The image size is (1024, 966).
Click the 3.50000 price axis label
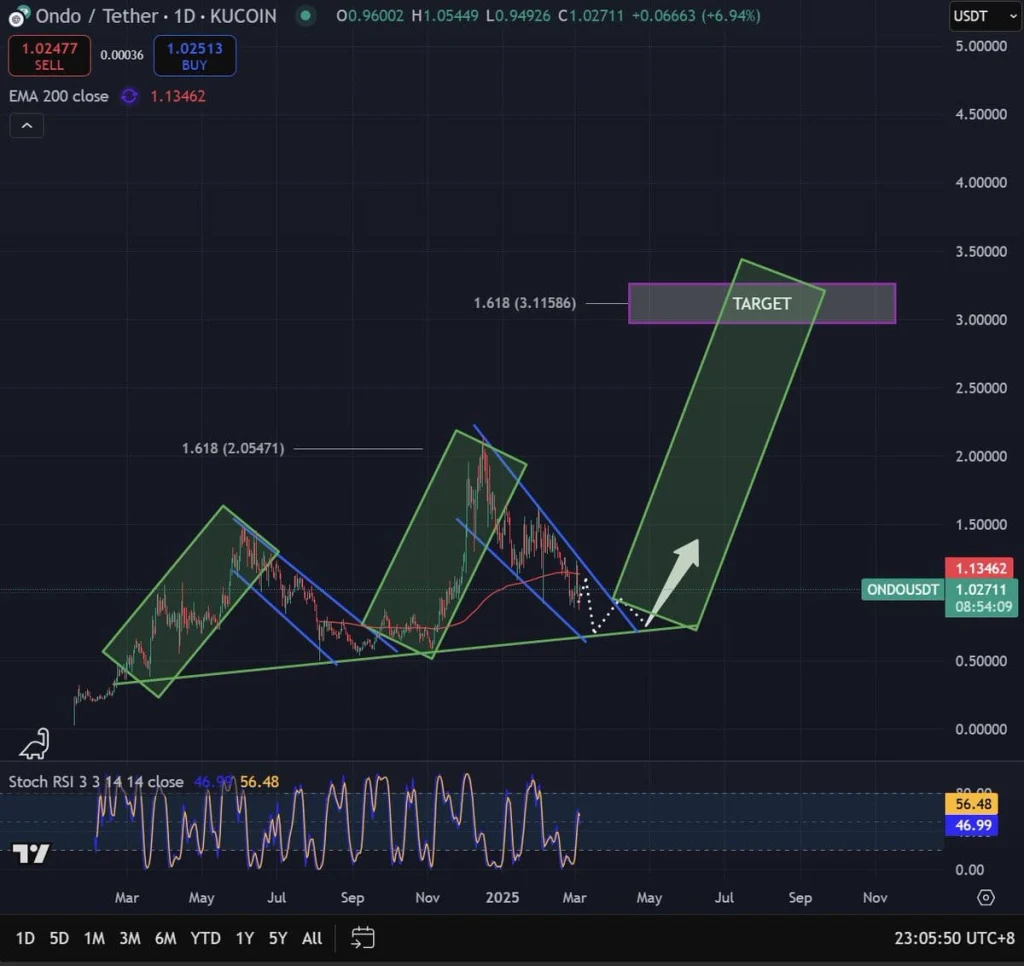pyautogui.click(x=981, y=251)
